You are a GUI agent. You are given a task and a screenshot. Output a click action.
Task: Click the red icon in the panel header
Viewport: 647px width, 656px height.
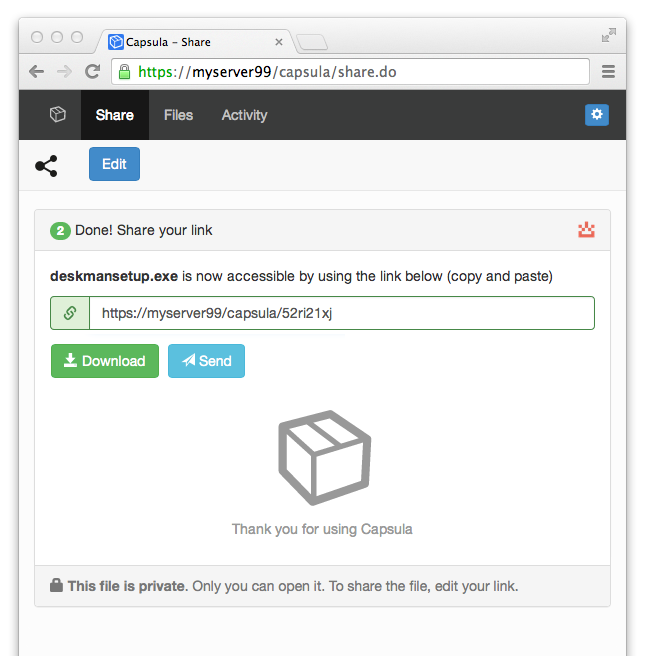pyautogui.click(x=586, y=230)
